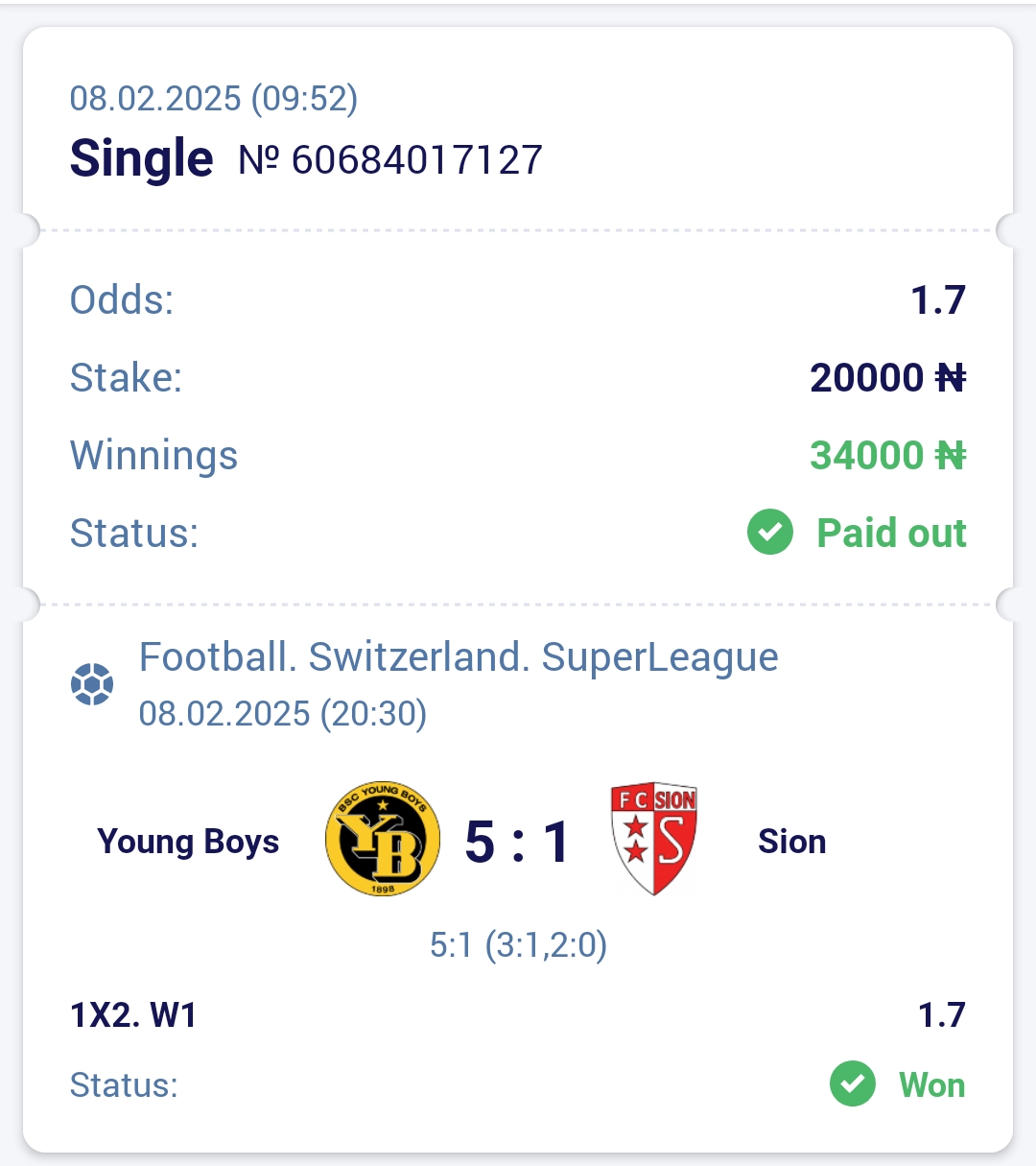The height and width of the screenshot is (1166, 1036).
Task: Click the Won status text
Action: [931, 1084]
